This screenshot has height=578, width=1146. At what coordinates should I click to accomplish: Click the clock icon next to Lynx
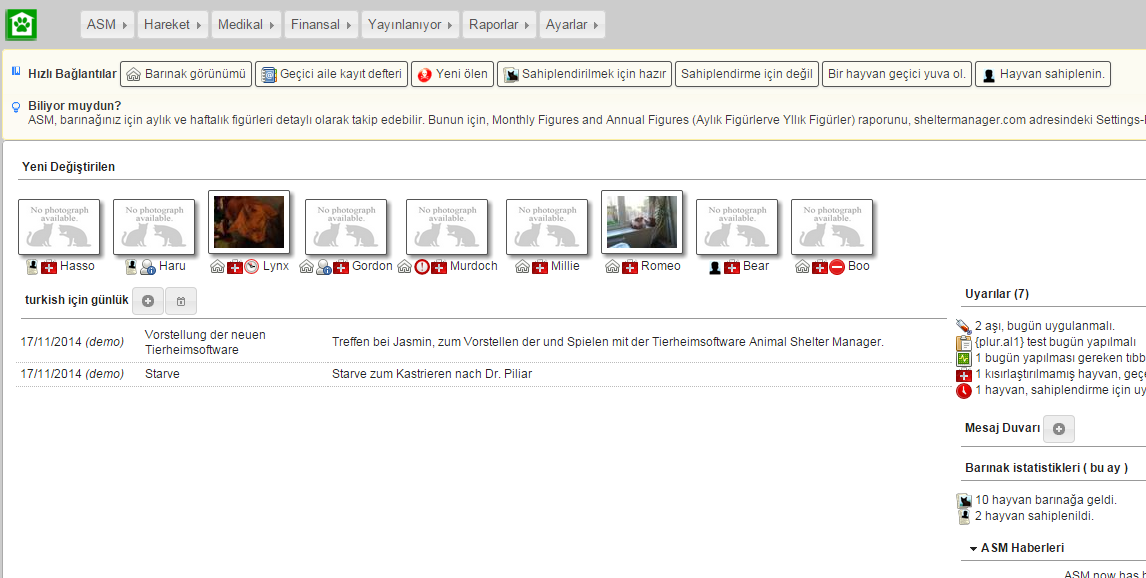pyautogui.click(x=251, y=267)
